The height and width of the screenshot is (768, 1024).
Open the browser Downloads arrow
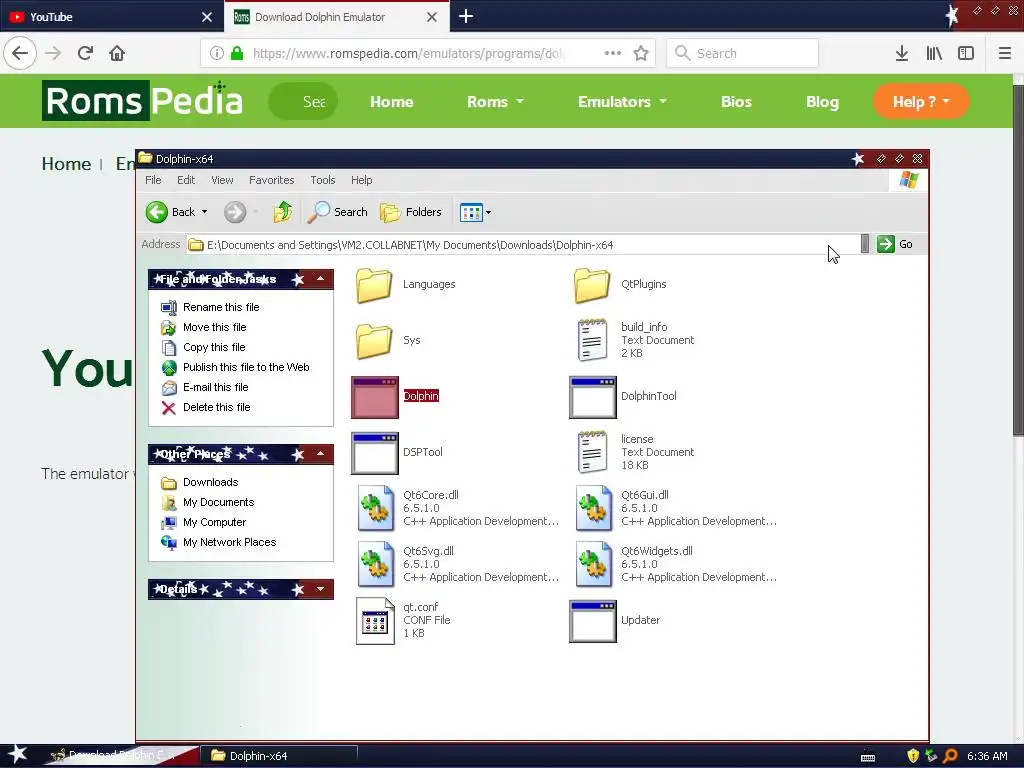[901, 53]
